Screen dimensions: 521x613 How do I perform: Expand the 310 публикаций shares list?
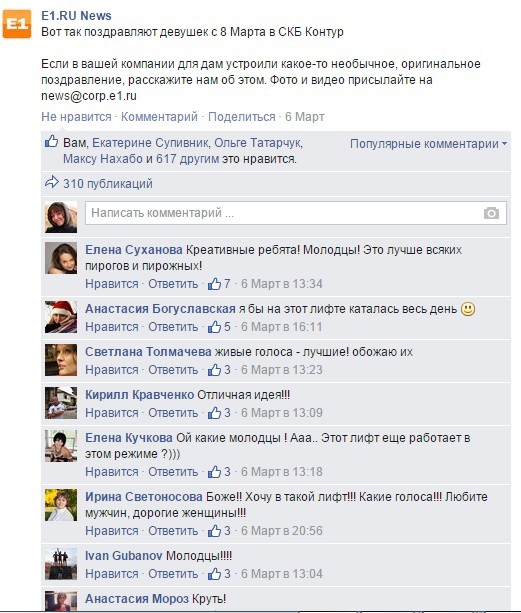pyautogui.click(x=108, y=184)
